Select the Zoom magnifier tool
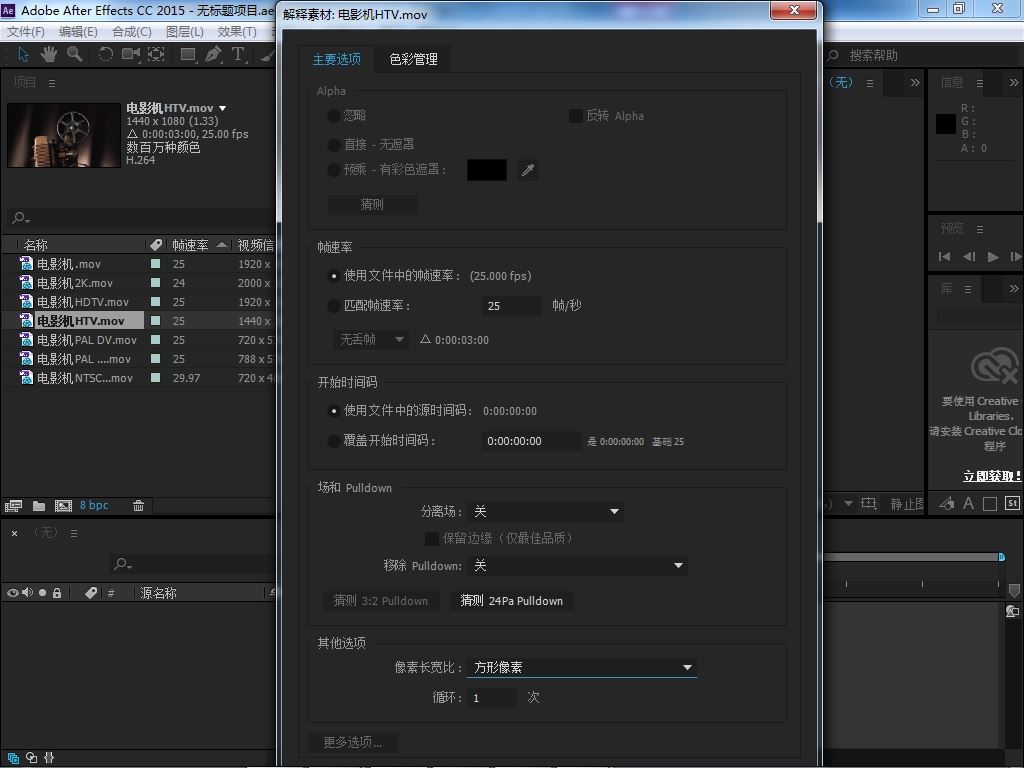Screen dimensions: 1024x768 (74, 54)
